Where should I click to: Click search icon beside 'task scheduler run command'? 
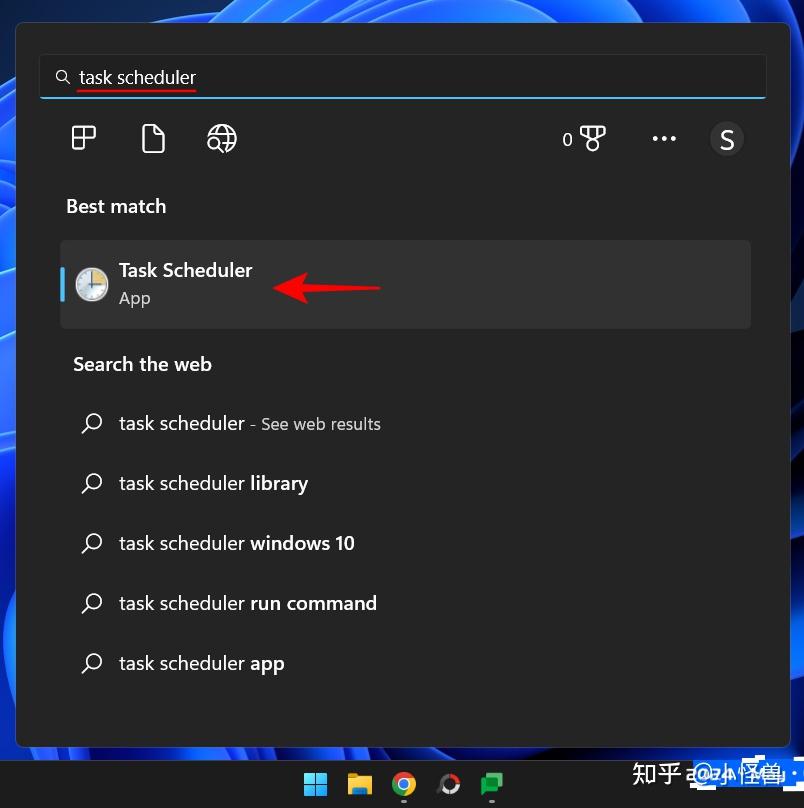pos(92,603)
